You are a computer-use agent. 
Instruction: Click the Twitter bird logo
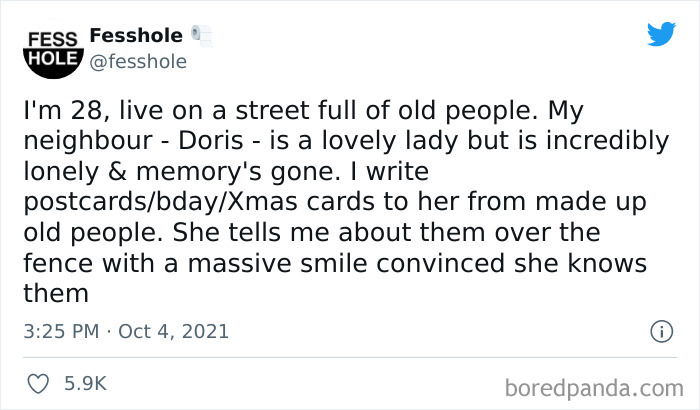tap(661, 35)
